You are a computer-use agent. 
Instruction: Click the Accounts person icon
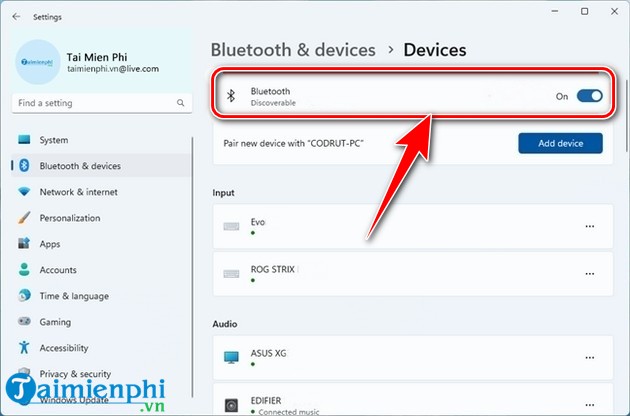(x=24, y=269)
